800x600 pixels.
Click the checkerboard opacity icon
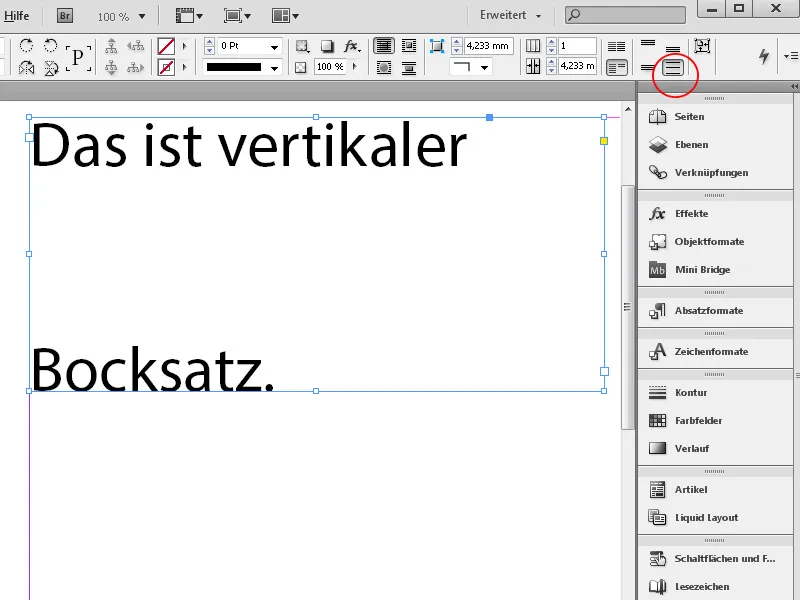[x=301, y=67]
